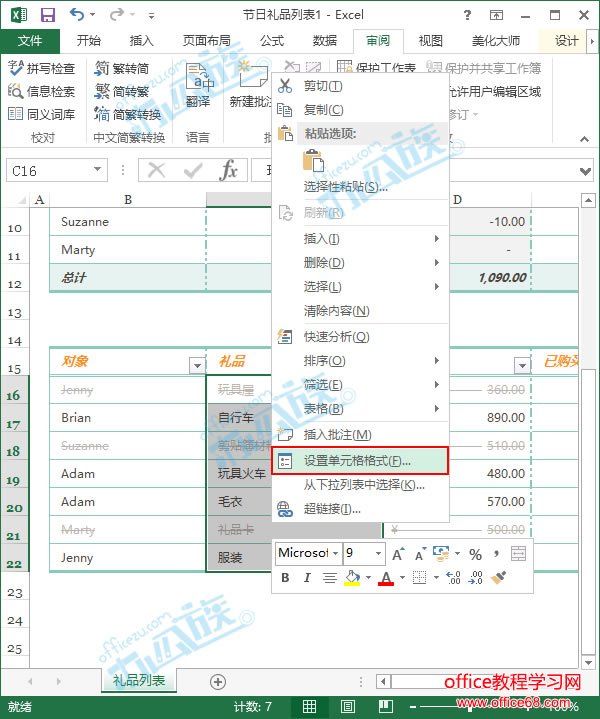This screenshot has height=719, width=600.
Task: Click the Undo arrow icon
Action: (x=77, y=14)
